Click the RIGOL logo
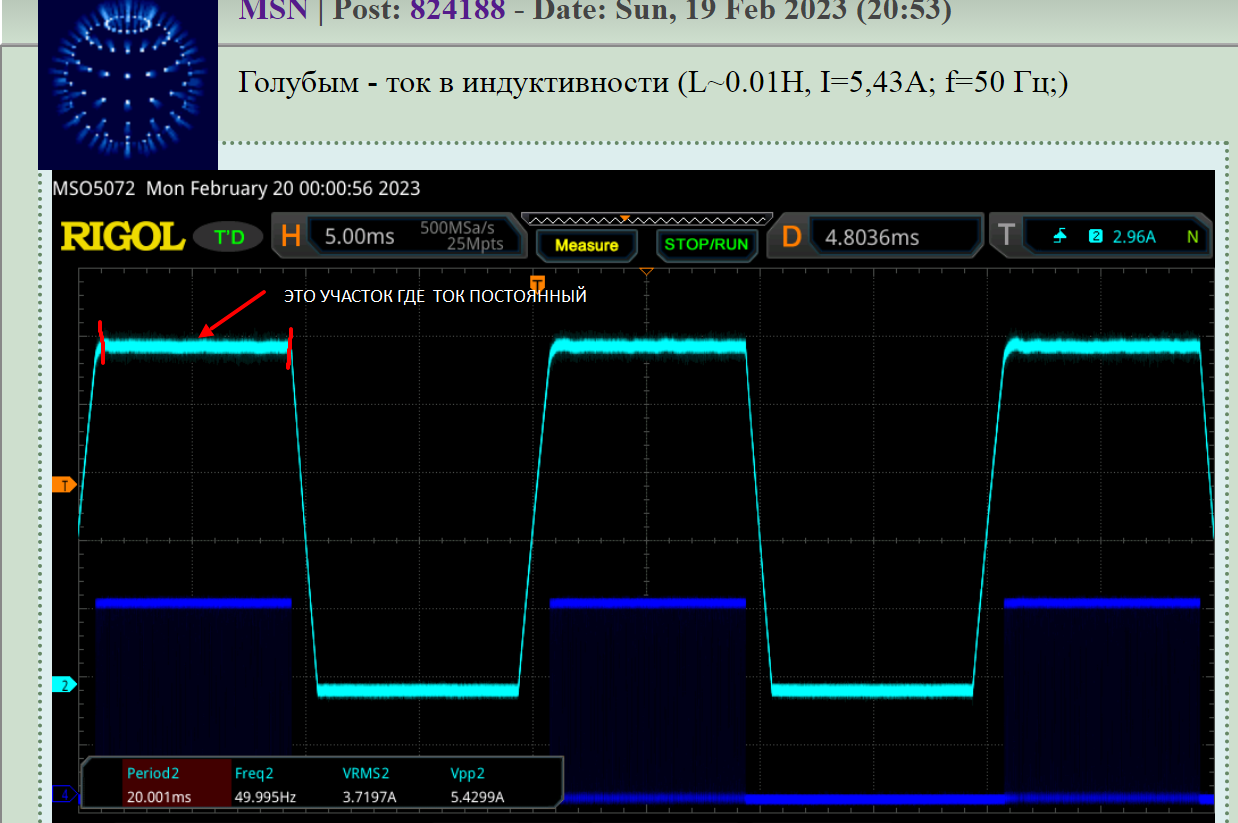The height and width of the screenshot is (823, 1238). 123,237
